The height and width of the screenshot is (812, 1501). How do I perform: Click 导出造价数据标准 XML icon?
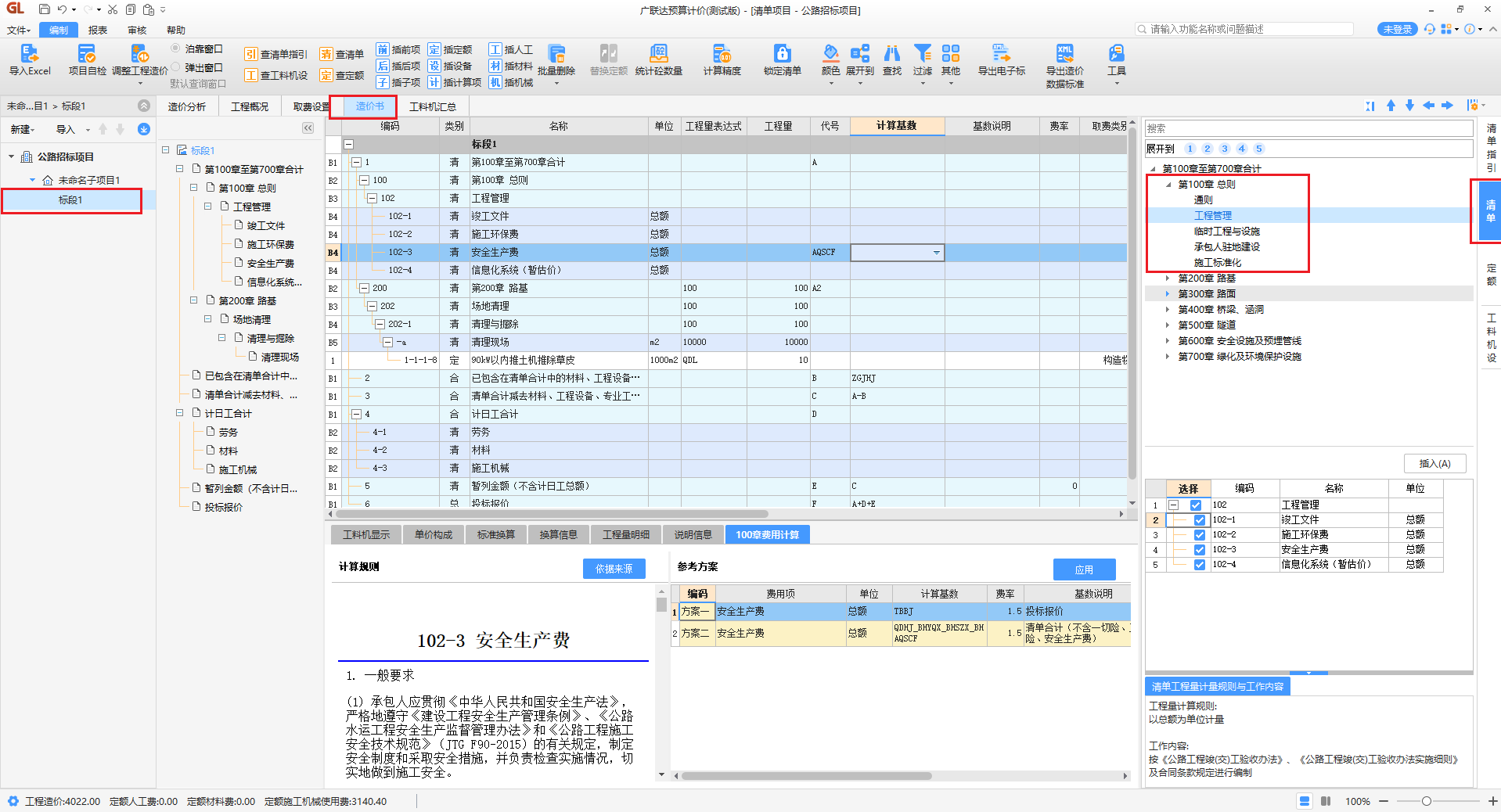click(x=1065, y=53)
